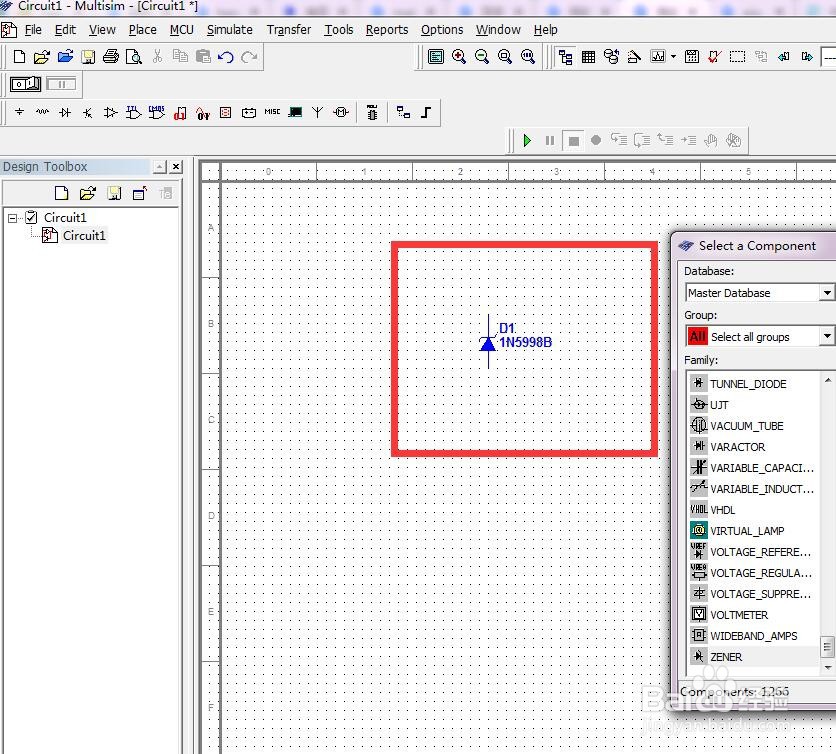Image resolution: width=836 pixels, height=754 pixels.
Task: Zoom out of the schematic
Action: [481, 57]
